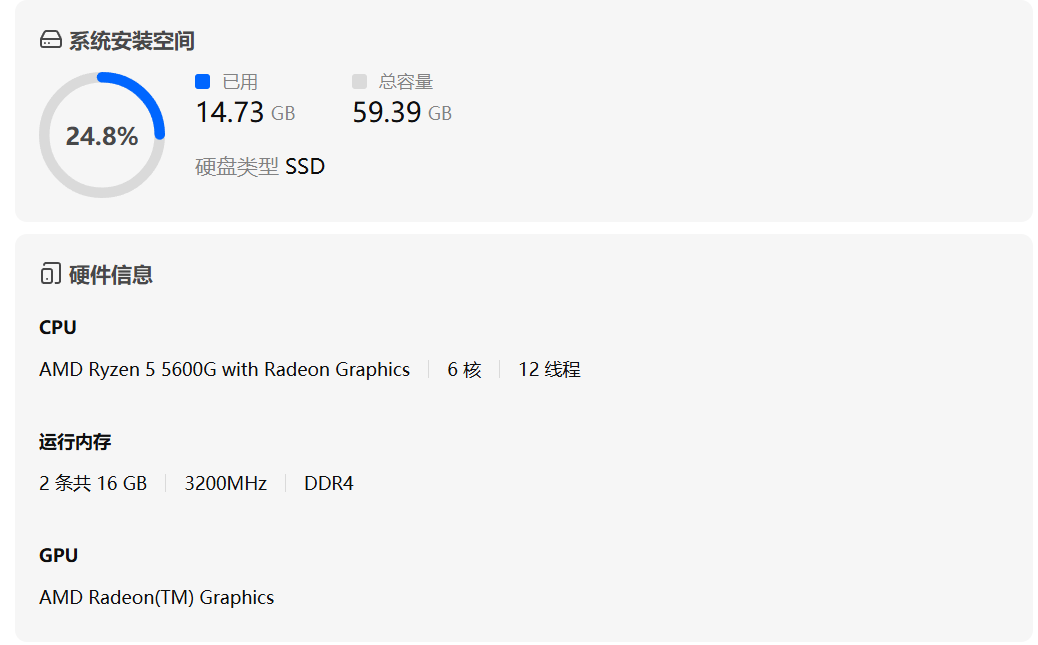
Task: Click the 2 条共 16 GB memory text
Action: pyautogui.click(x=93, y=483)
